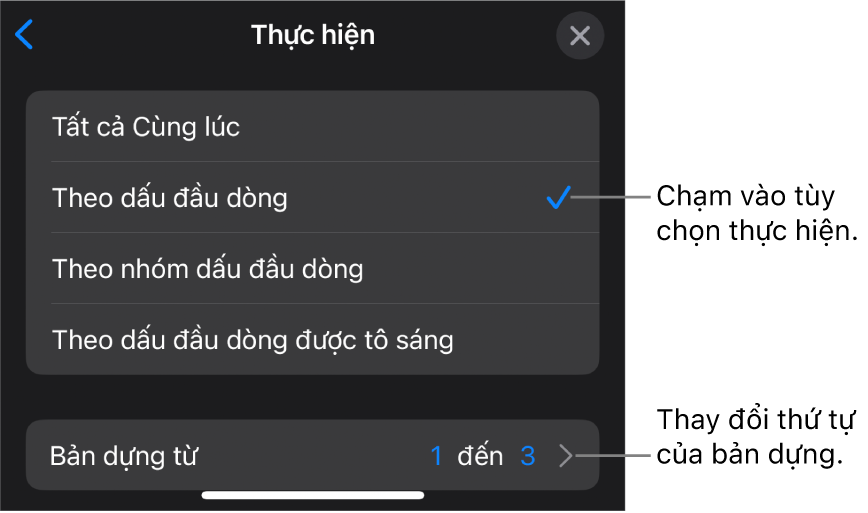Tap the starting build number 1
Viewport: 868px width, 513px height.
coord(436,457)
